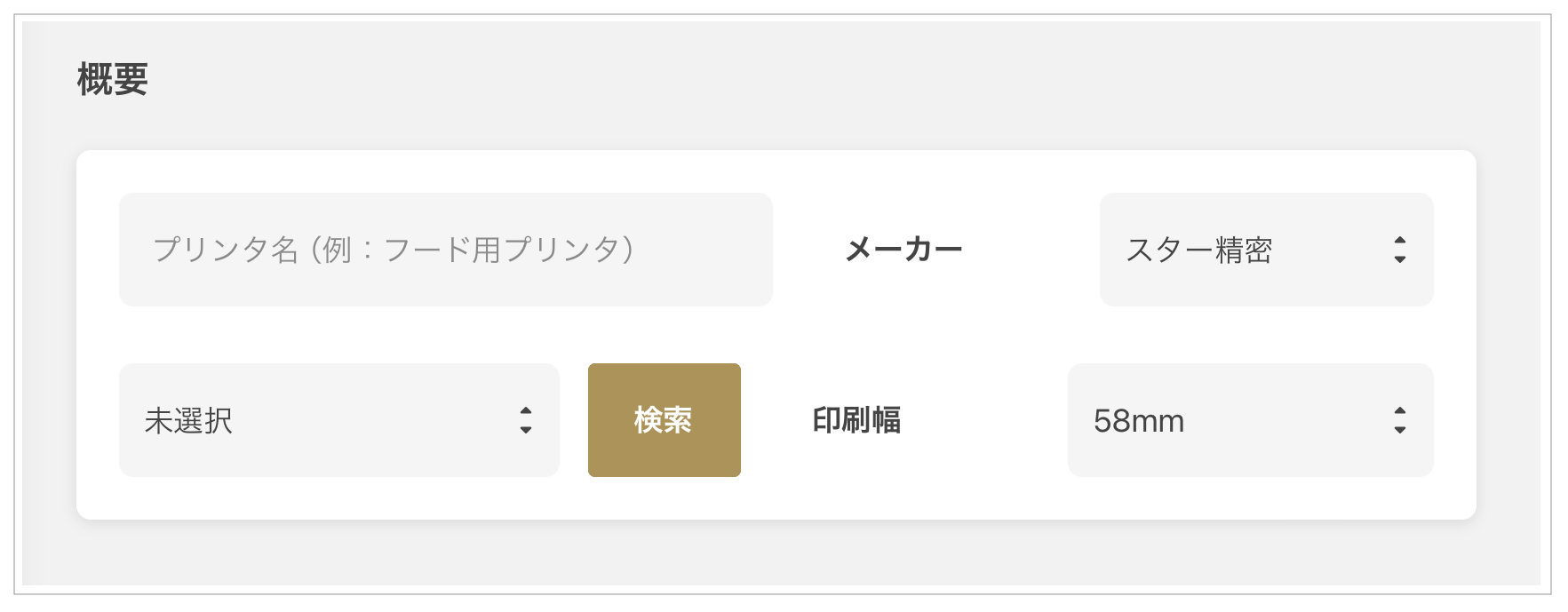Click the 未選択 text in the selector

[188, 421]
